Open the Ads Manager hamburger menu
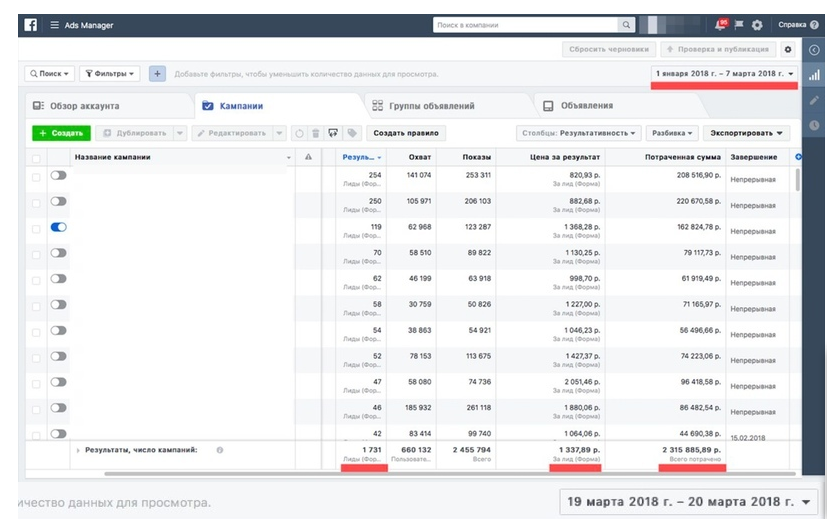Screen dimensions: 827x519 point(54,25)
